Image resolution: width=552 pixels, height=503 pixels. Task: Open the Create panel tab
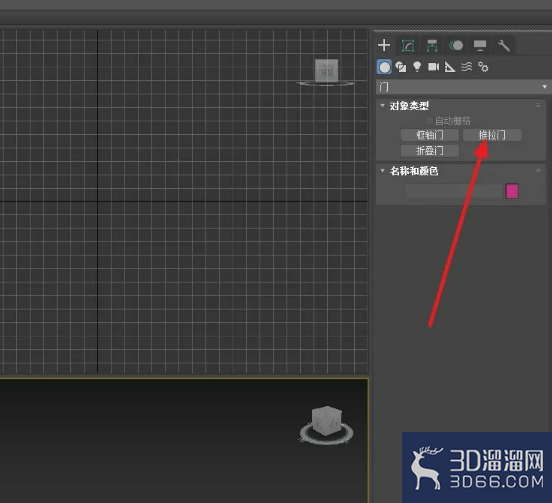point(384,45)
